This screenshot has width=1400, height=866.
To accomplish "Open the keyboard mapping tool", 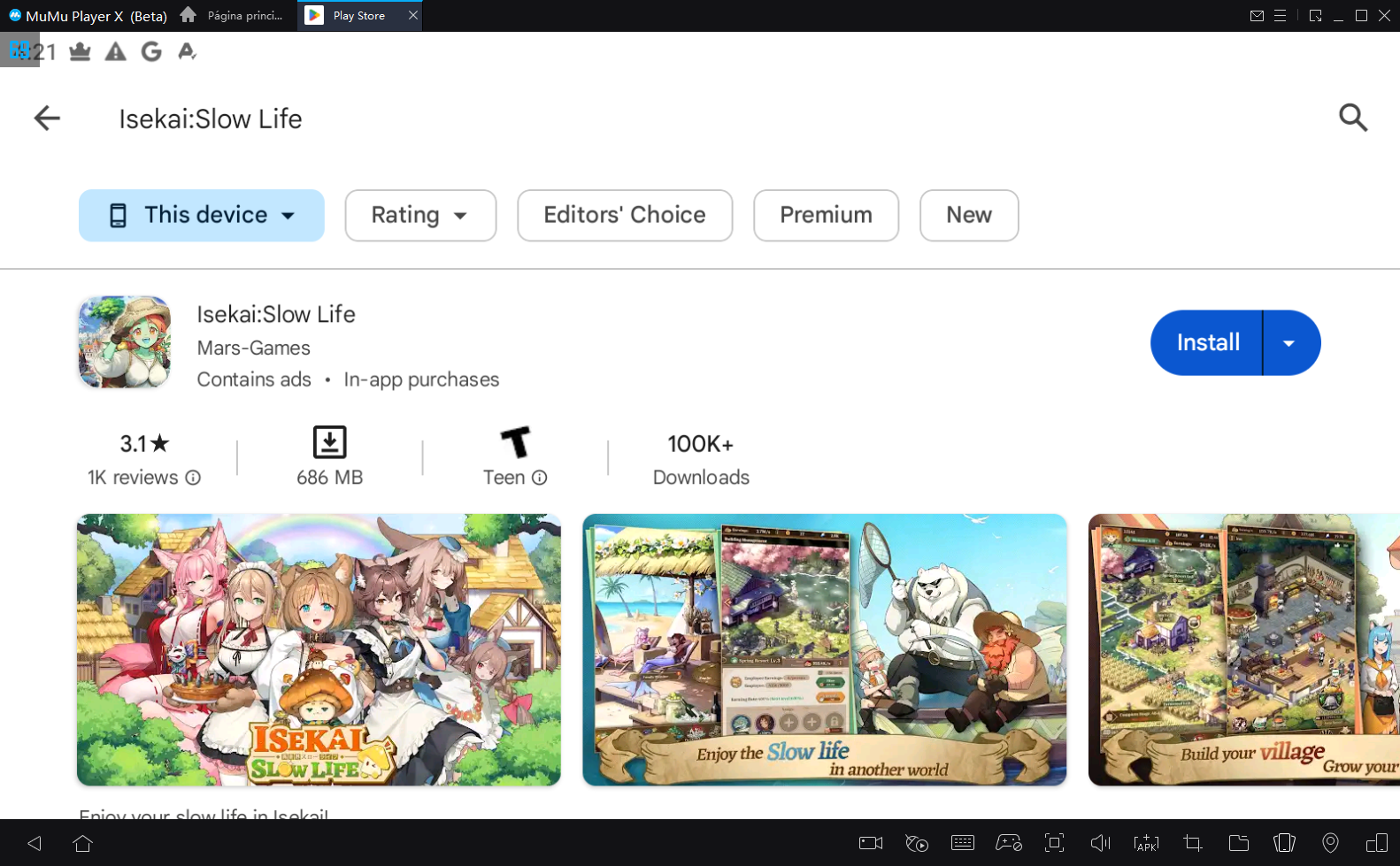I will [x=963, y=843].
